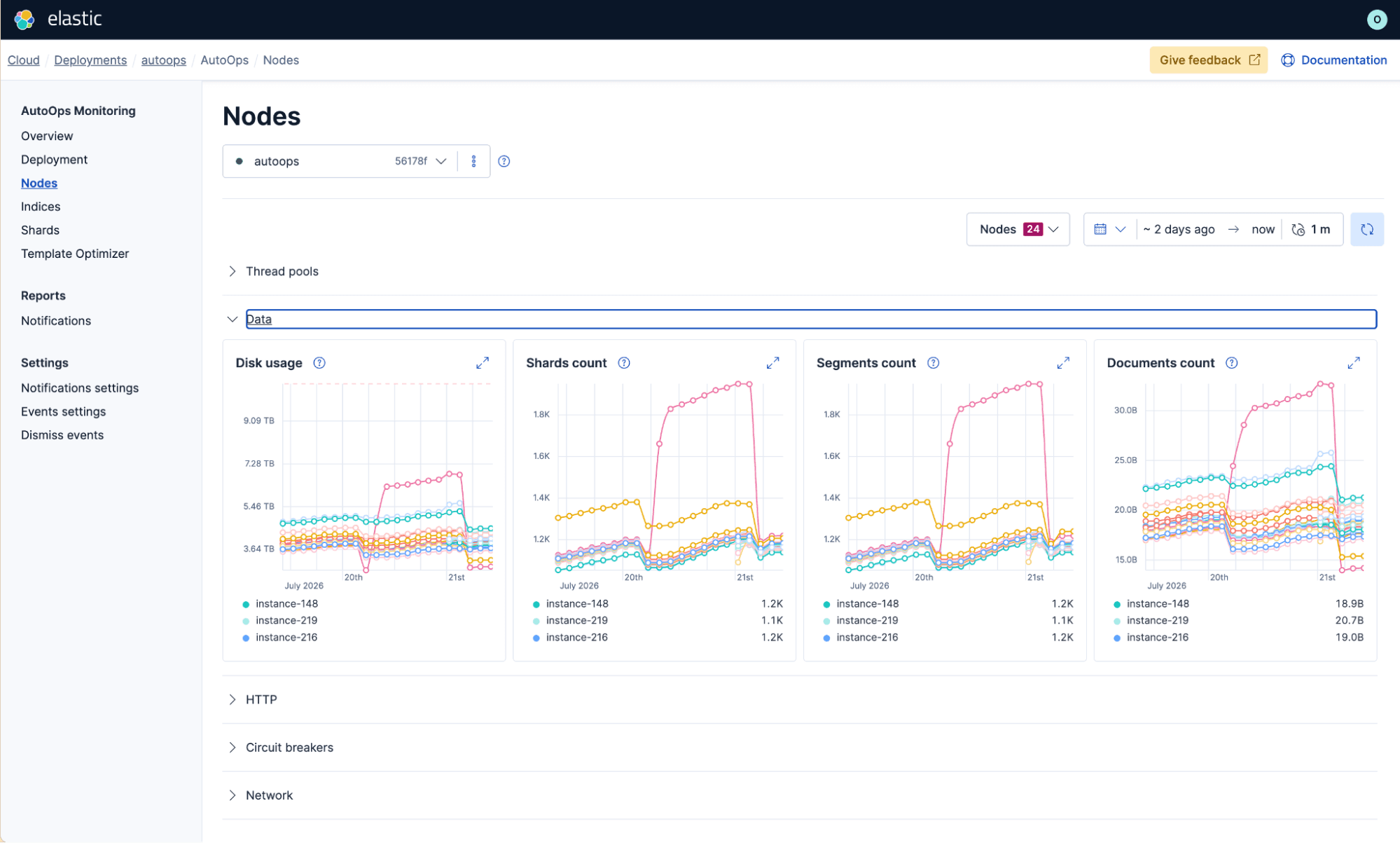Click the '~ 2 days ago' start time
Screen dimensions: 1400x843
[1179, 229]
